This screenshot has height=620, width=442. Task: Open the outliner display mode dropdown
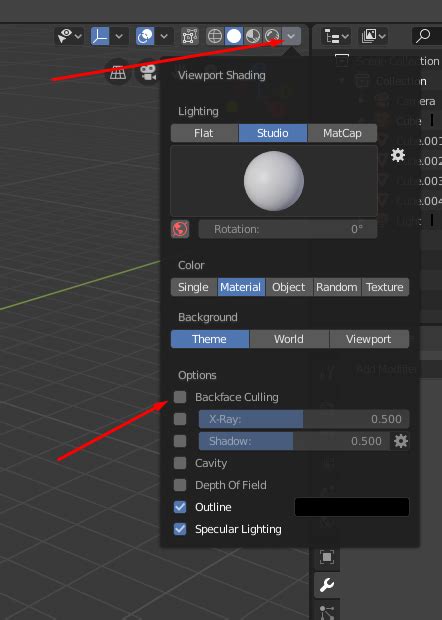(x=336, y=37)
